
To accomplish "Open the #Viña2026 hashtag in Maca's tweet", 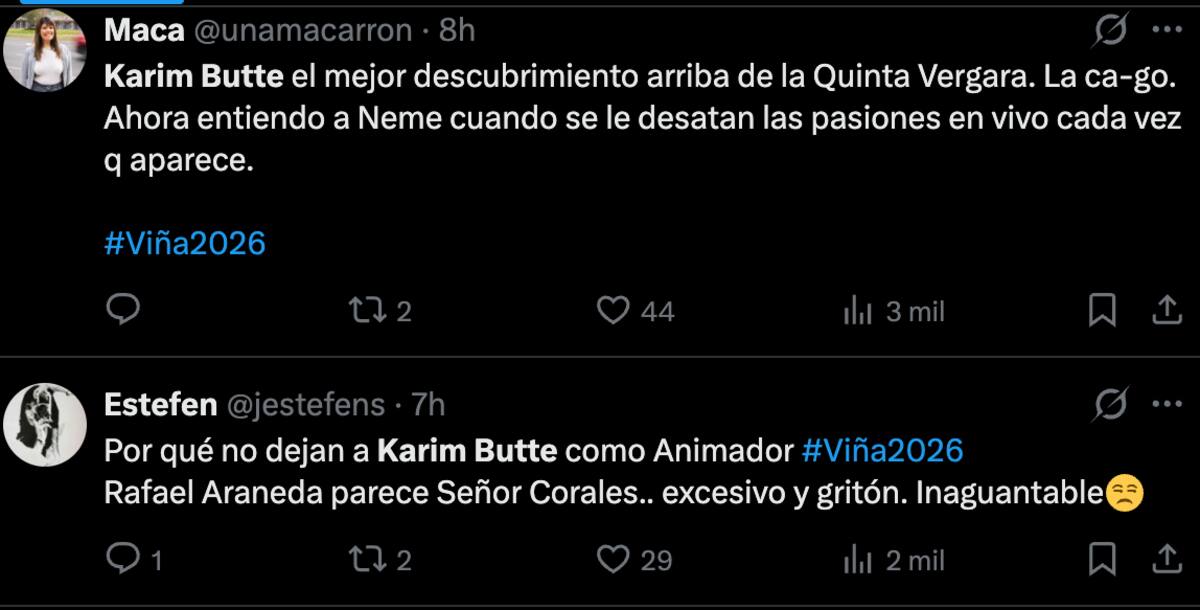I will click(185, 242).
